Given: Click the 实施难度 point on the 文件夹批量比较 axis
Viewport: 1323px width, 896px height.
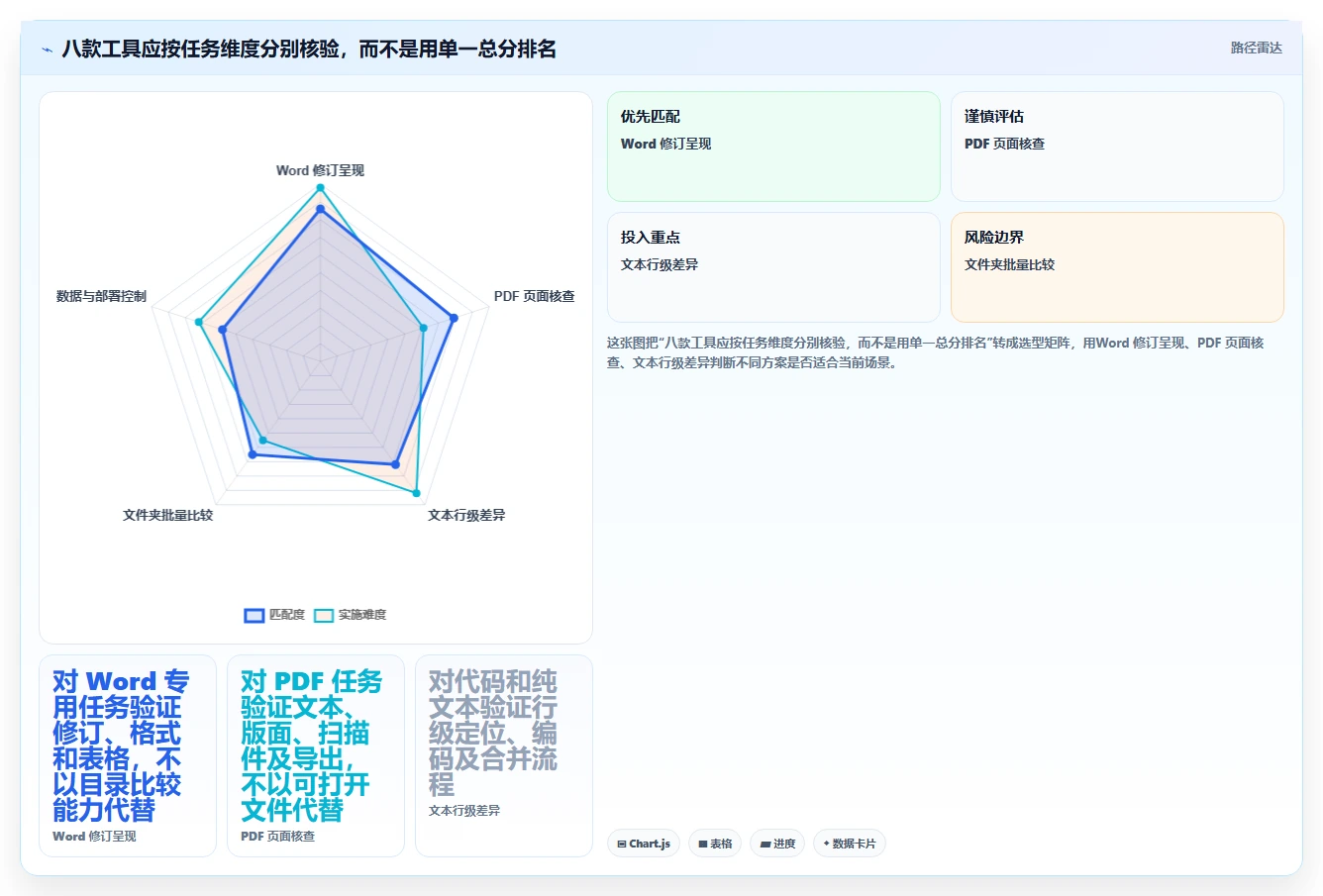Looking at the screenshot, I should point(263,440).
